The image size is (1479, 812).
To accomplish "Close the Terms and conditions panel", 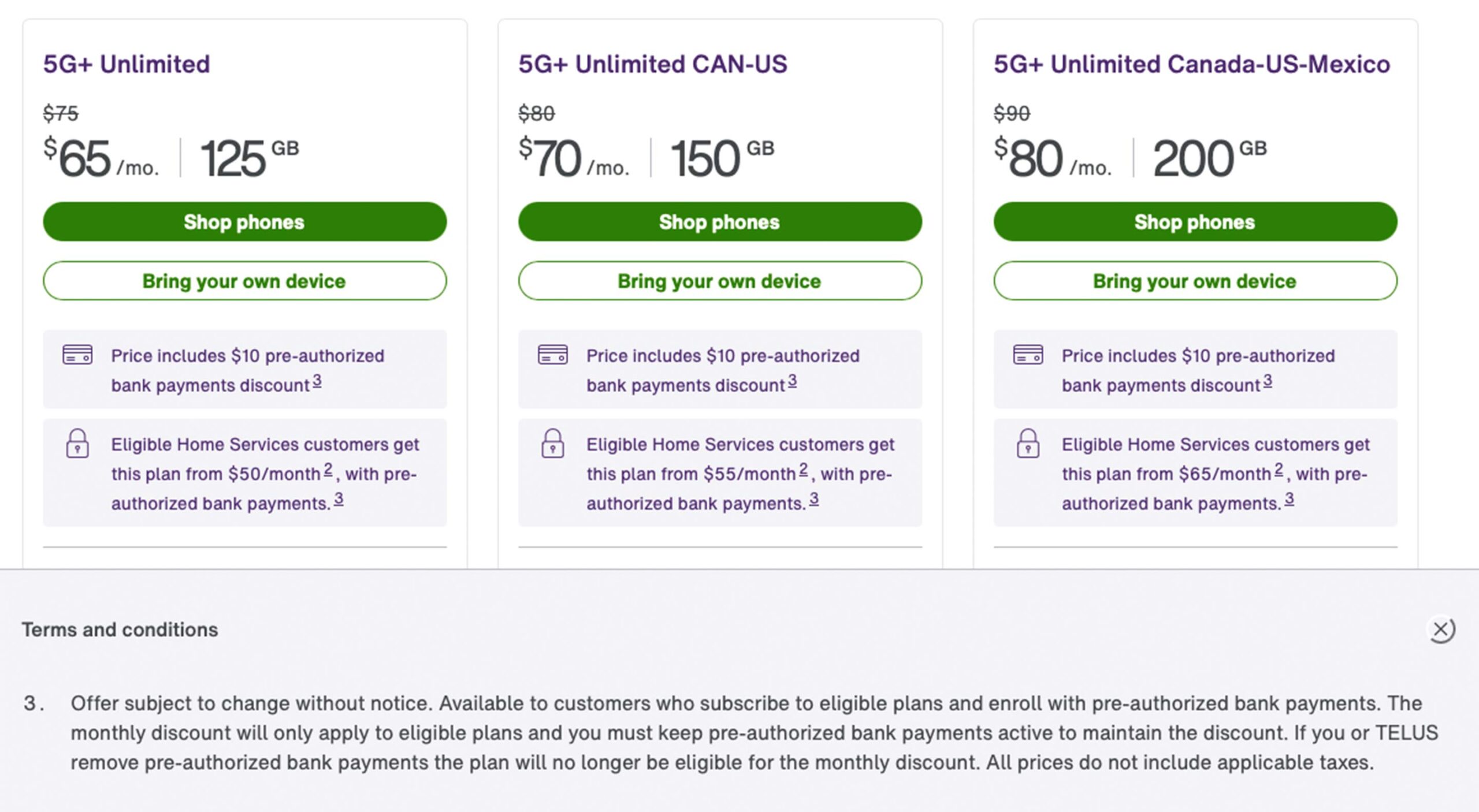I will pyautogui.click(x=1440, y=630).
